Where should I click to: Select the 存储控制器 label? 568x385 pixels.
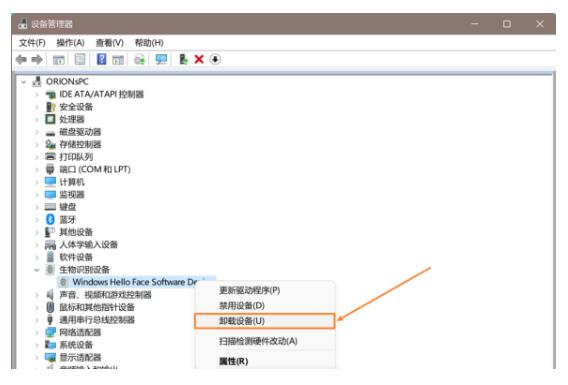[x=80, y=144]
